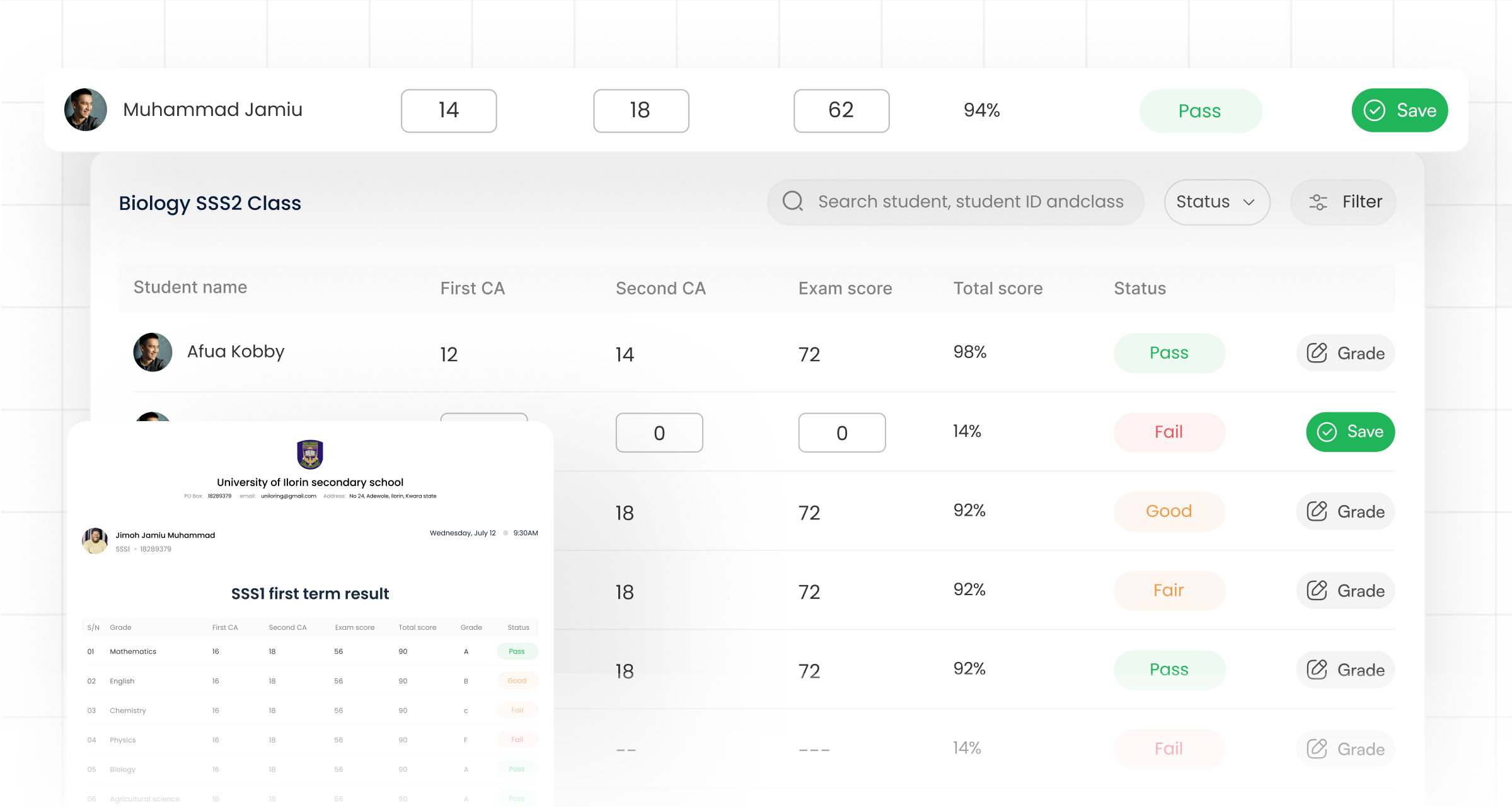Click the Second CA field showing 0
Image resolution: width=1512 pixels, height=807 pixels.
click(659, 433)
